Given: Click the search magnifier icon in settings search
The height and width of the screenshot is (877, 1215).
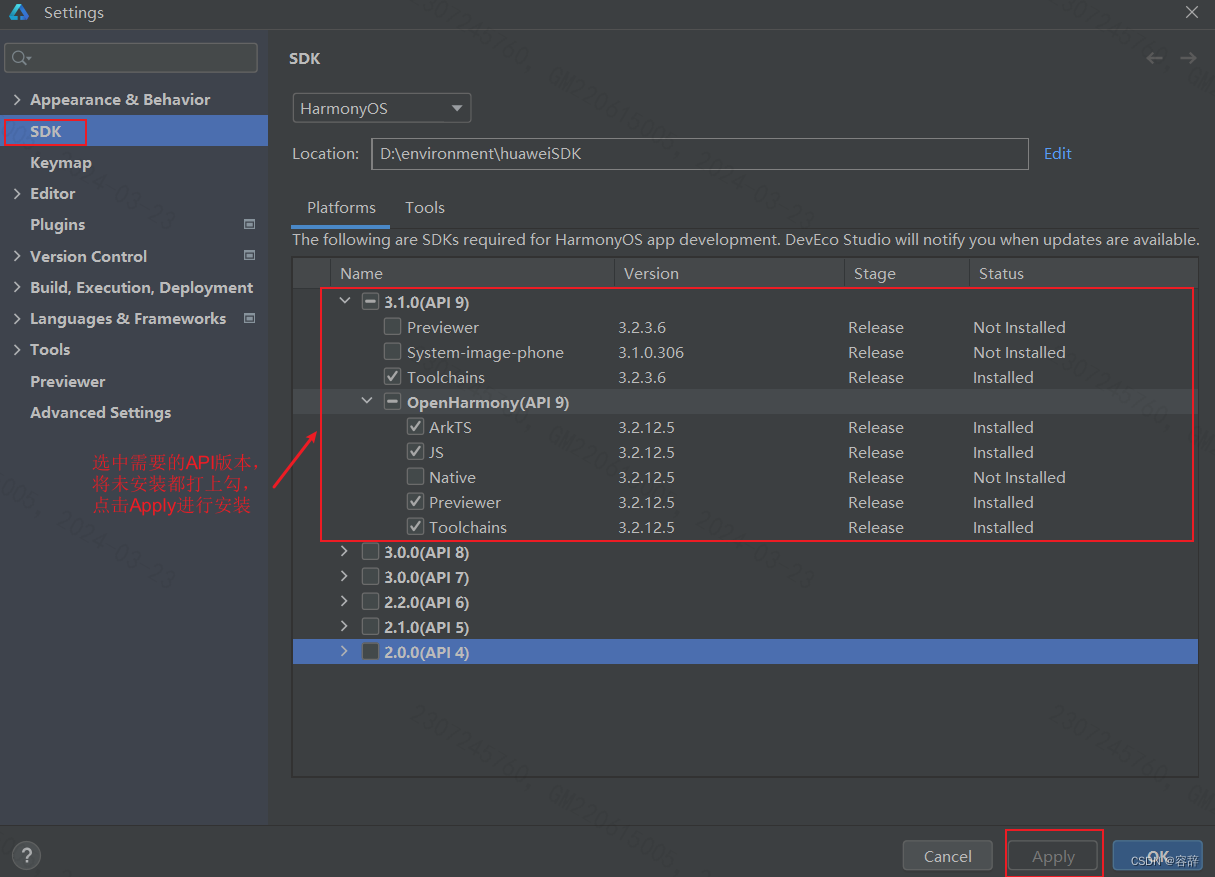Looking at the screenshot, I should pyautogui.click(x=21, y=58).
